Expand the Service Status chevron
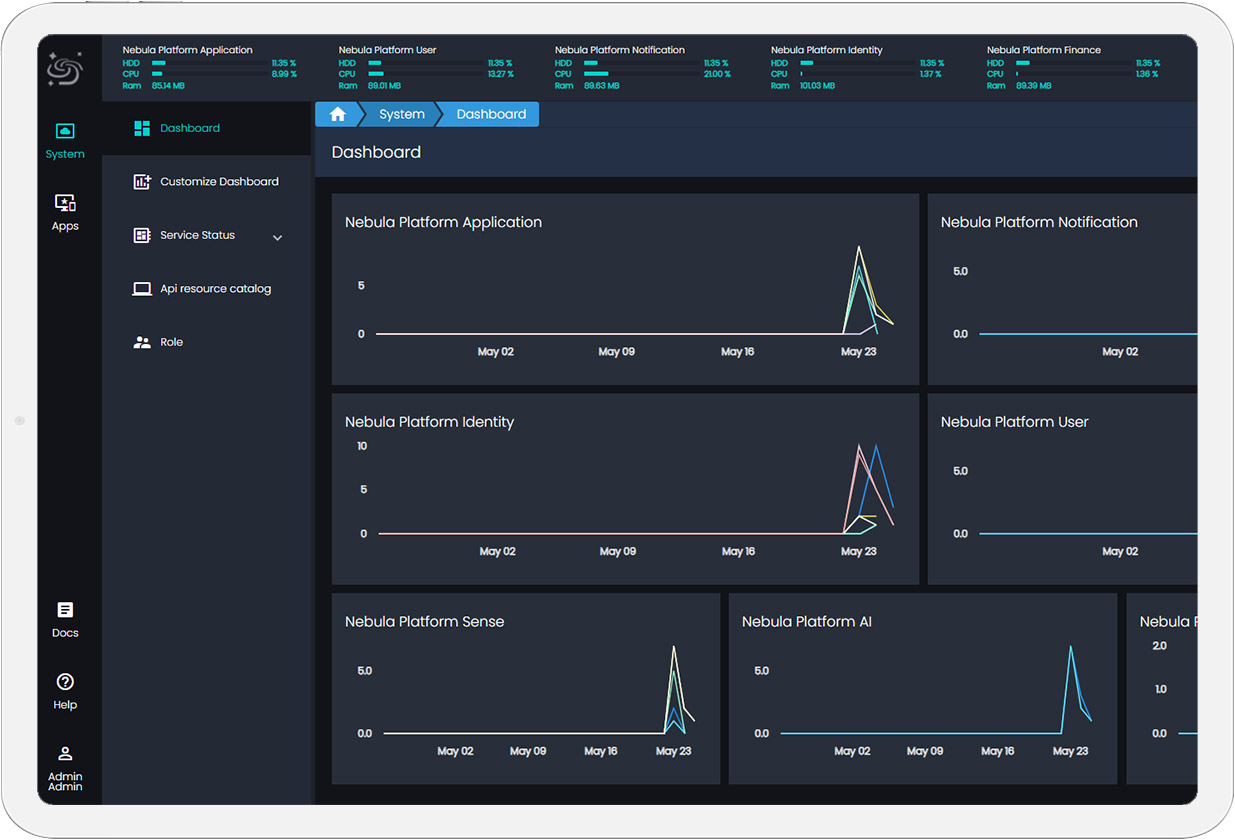Viewport: 1235px width, 840px height. [x=278, y=237]
